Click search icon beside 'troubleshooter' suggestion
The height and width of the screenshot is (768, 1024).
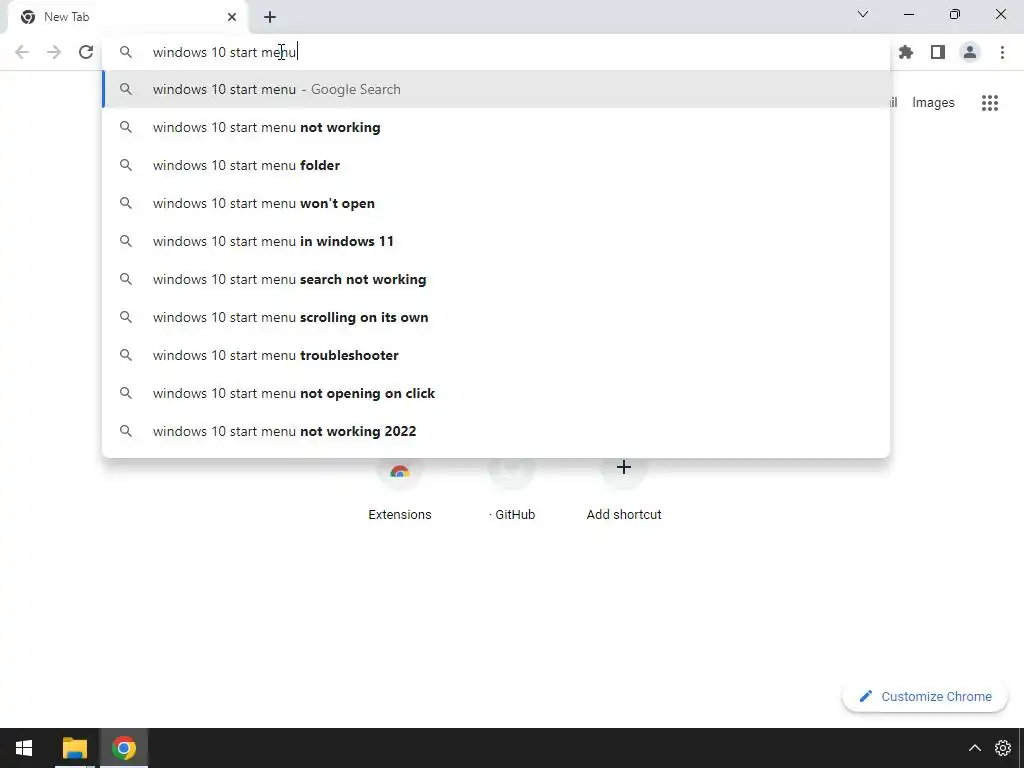(126, 355)
